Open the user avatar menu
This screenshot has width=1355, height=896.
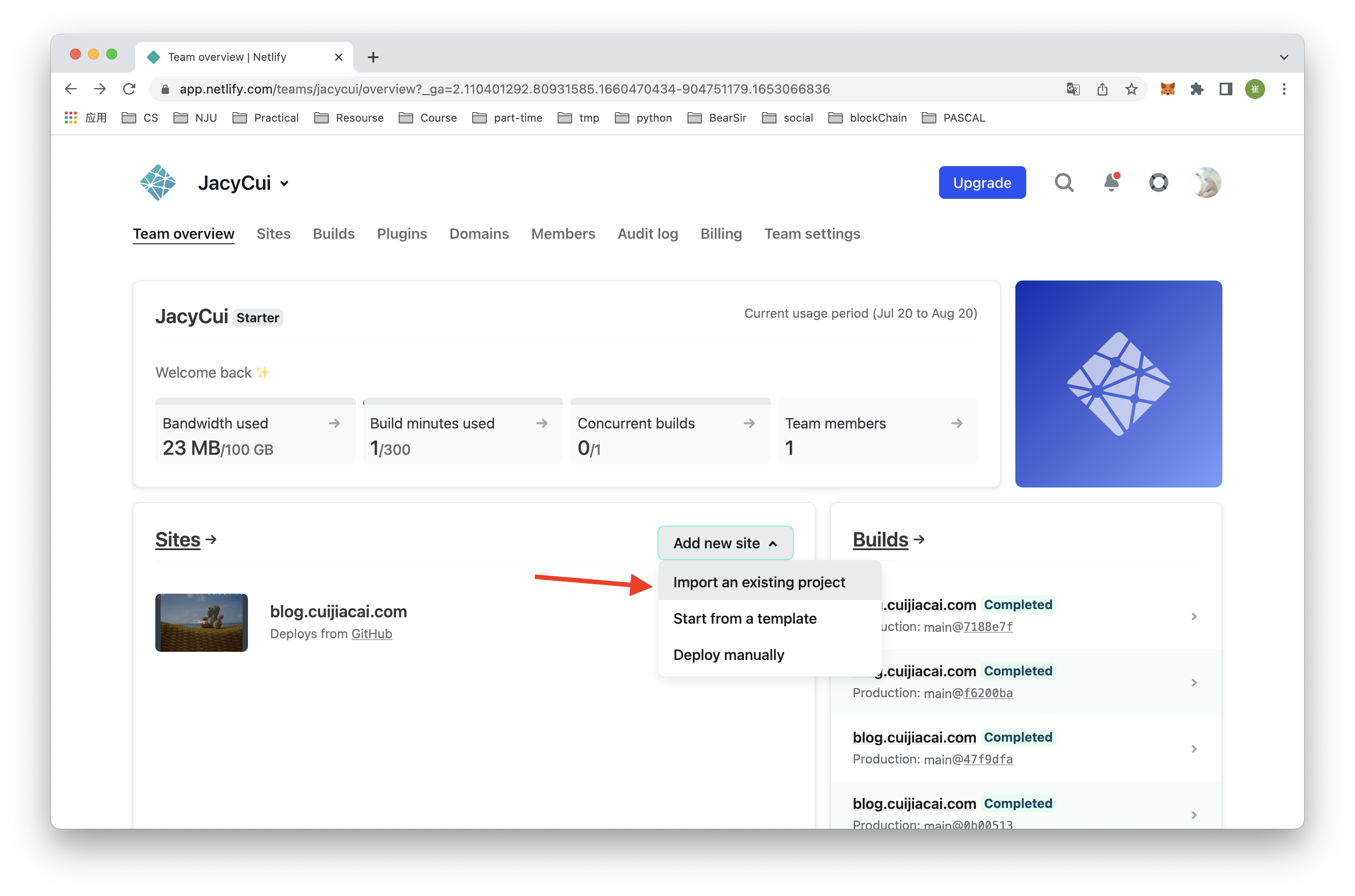1207,182
